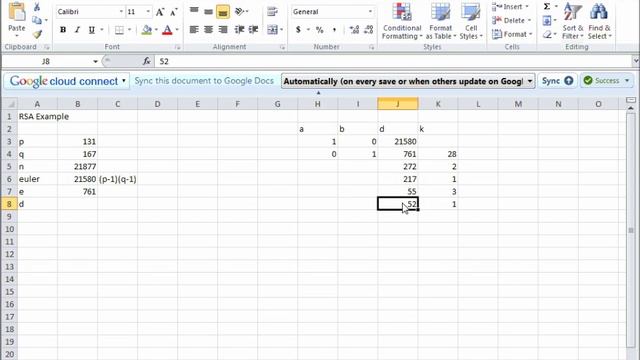
Task: Toggle the highlighted Bottom Align icon
Action: tap(222, 12)
